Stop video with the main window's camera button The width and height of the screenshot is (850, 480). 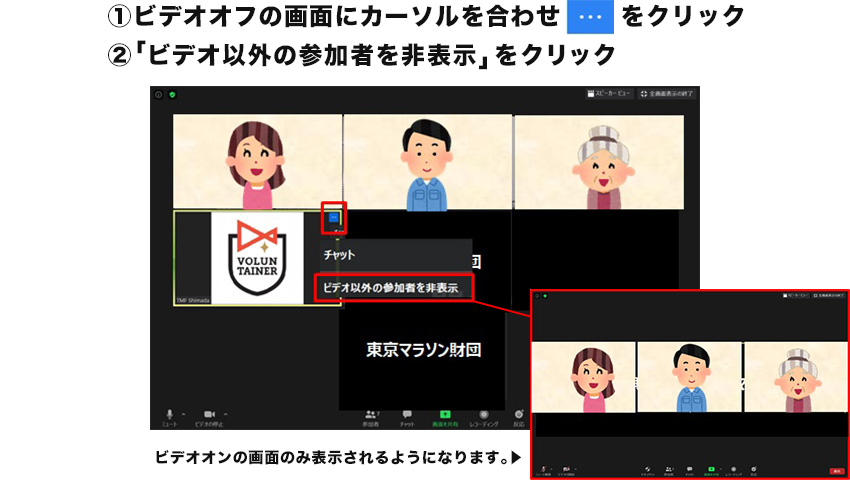click(x=210, y=415)
